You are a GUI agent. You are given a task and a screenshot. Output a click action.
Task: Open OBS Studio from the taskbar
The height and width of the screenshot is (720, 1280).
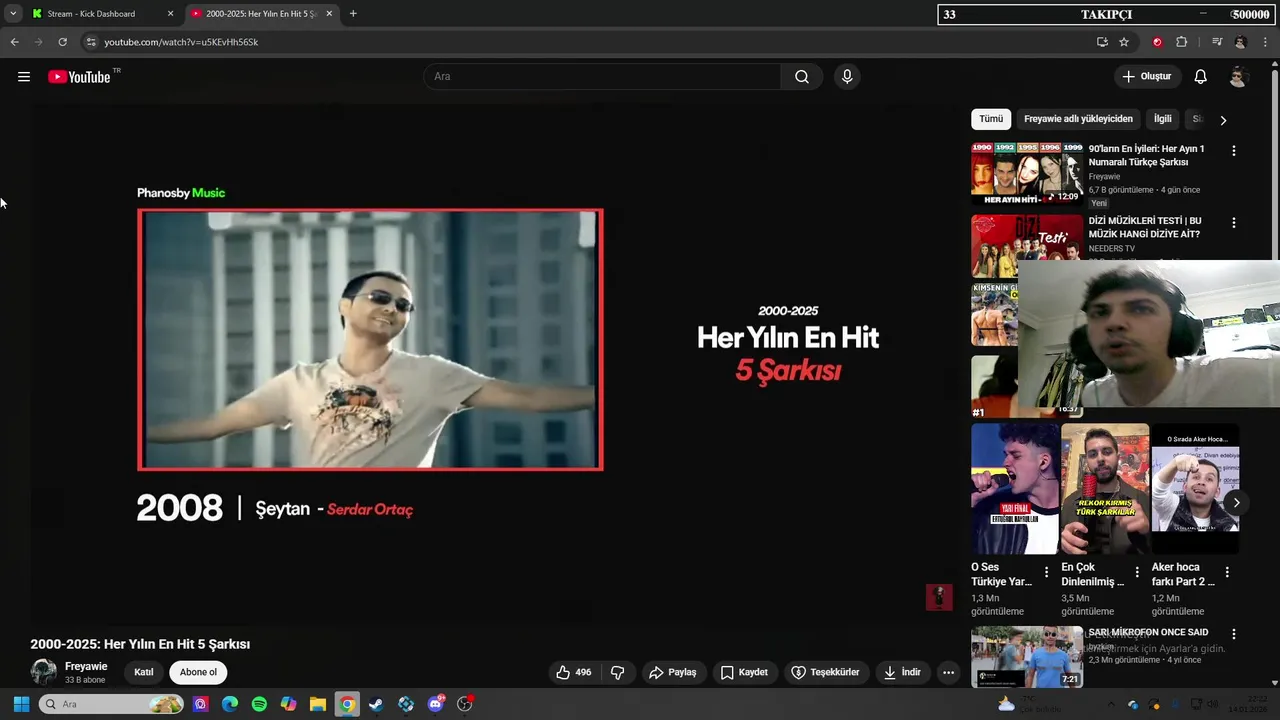click(464, 704)
